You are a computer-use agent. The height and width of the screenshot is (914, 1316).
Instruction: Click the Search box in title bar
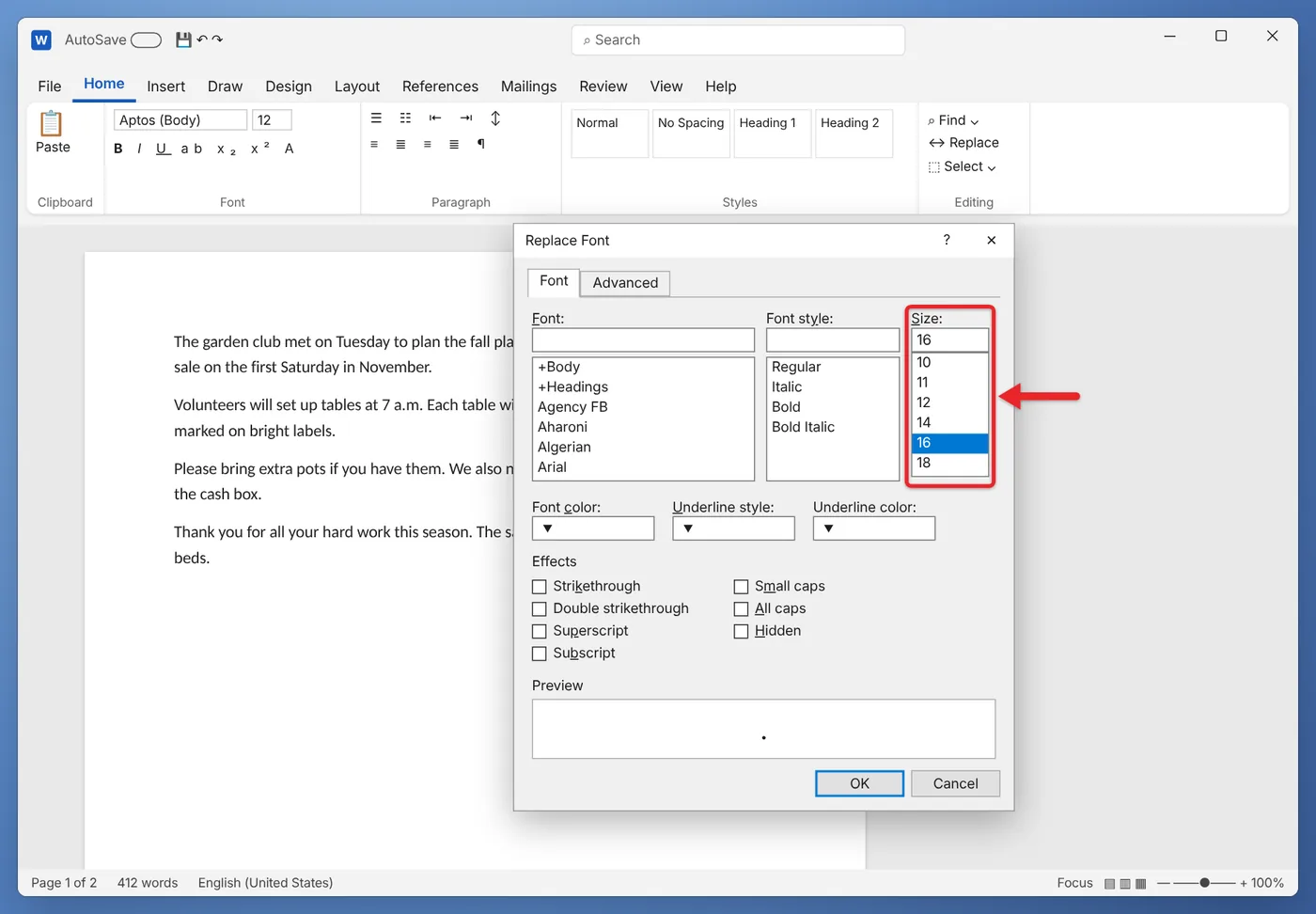738,40
